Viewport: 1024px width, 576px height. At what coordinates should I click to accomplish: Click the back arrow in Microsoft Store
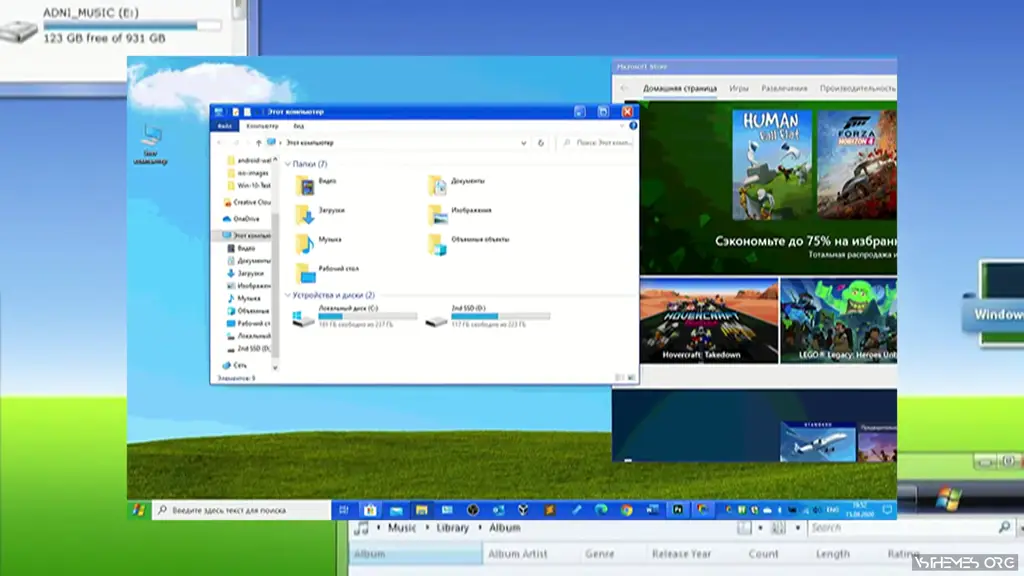pyautogui.click(x=624, y=88)
